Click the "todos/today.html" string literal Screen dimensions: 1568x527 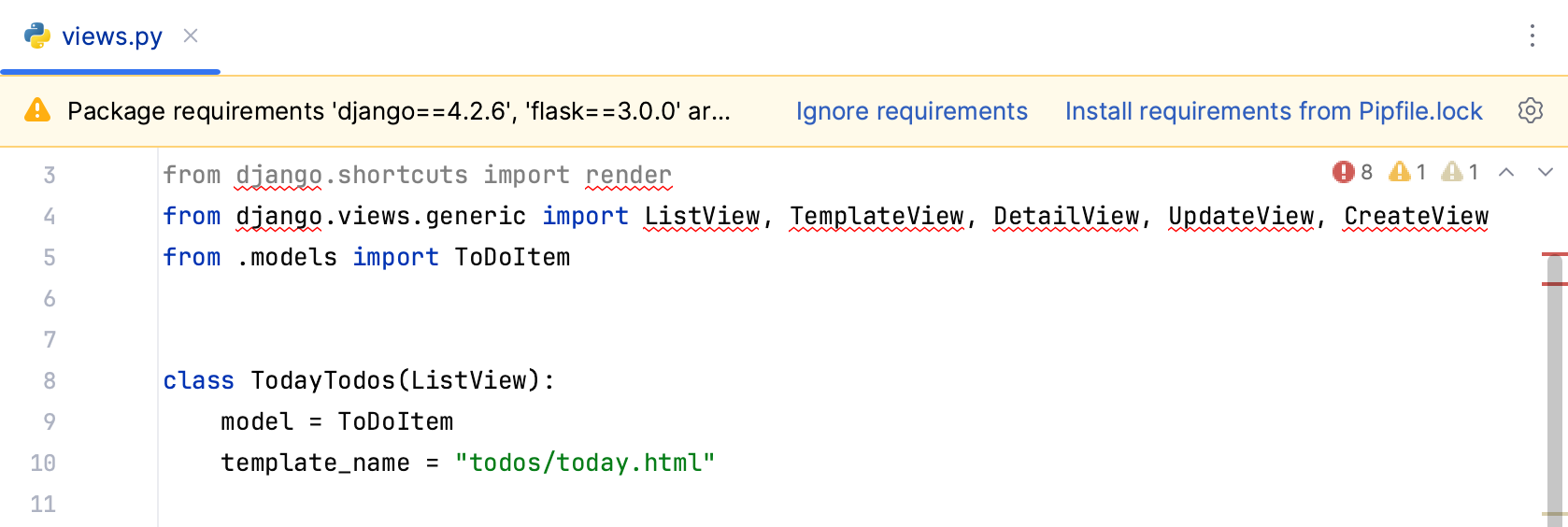click(x=585, y=463)
